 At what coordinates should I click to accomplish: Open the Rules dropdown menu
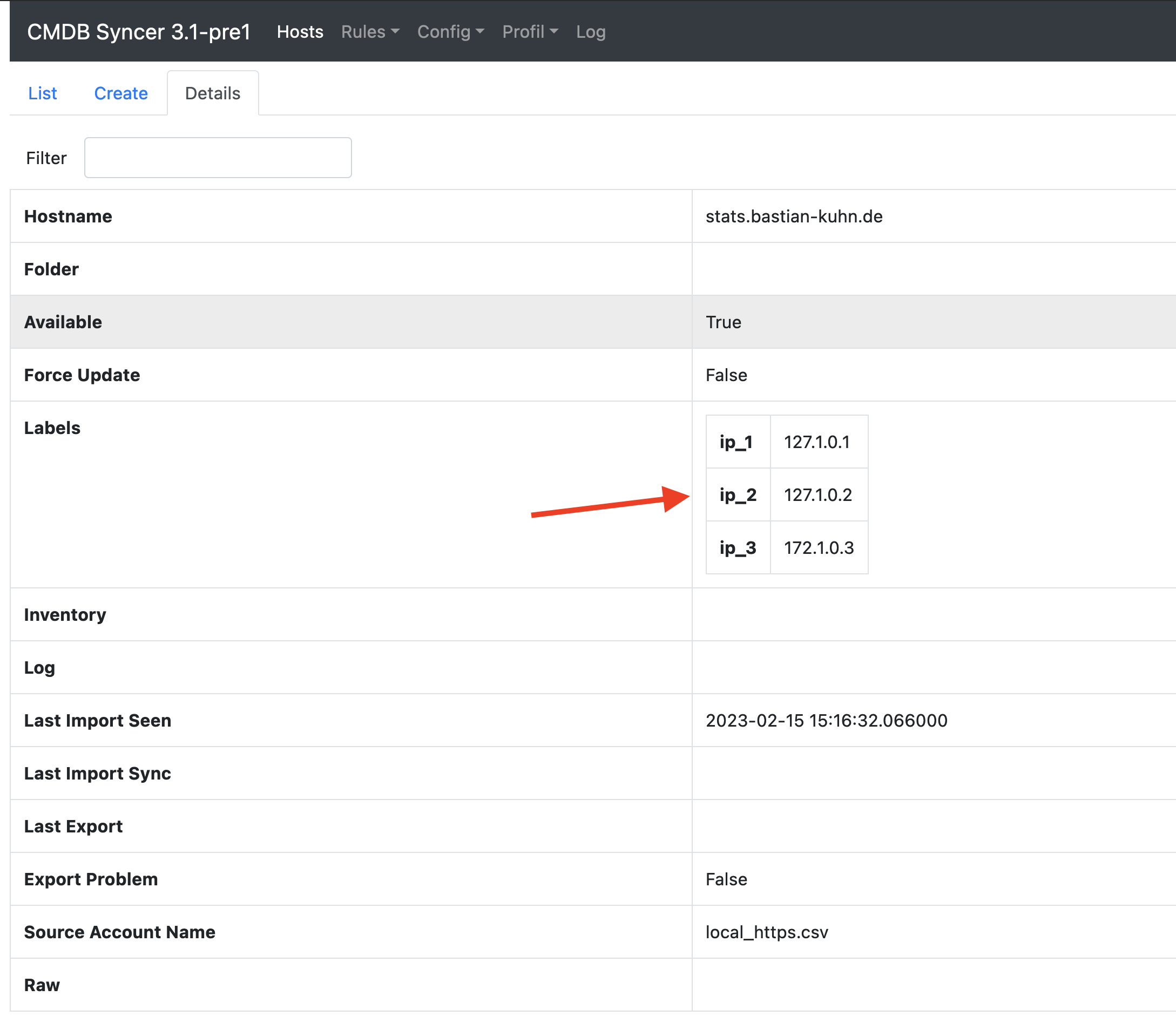[369, 32]
